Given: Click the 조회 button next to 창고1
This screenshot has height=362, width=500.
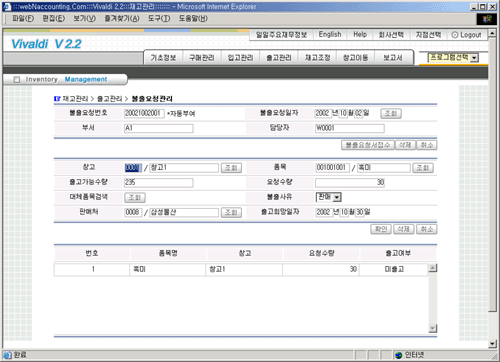Looking at the screenshot, I should pyautogui.click(x=231, y=168).
